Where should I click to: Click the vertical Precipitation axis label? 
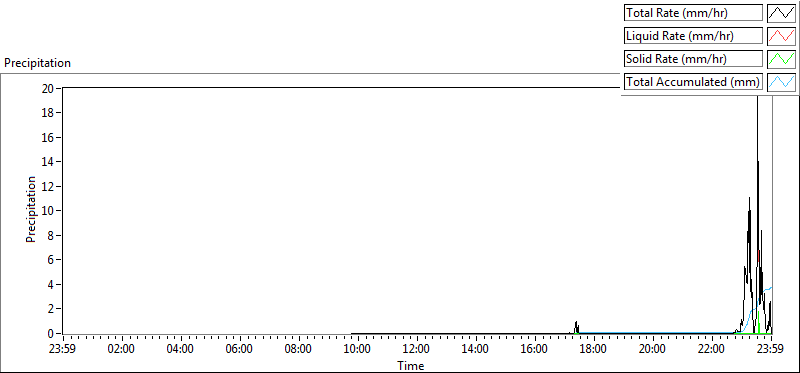point(31,209)
